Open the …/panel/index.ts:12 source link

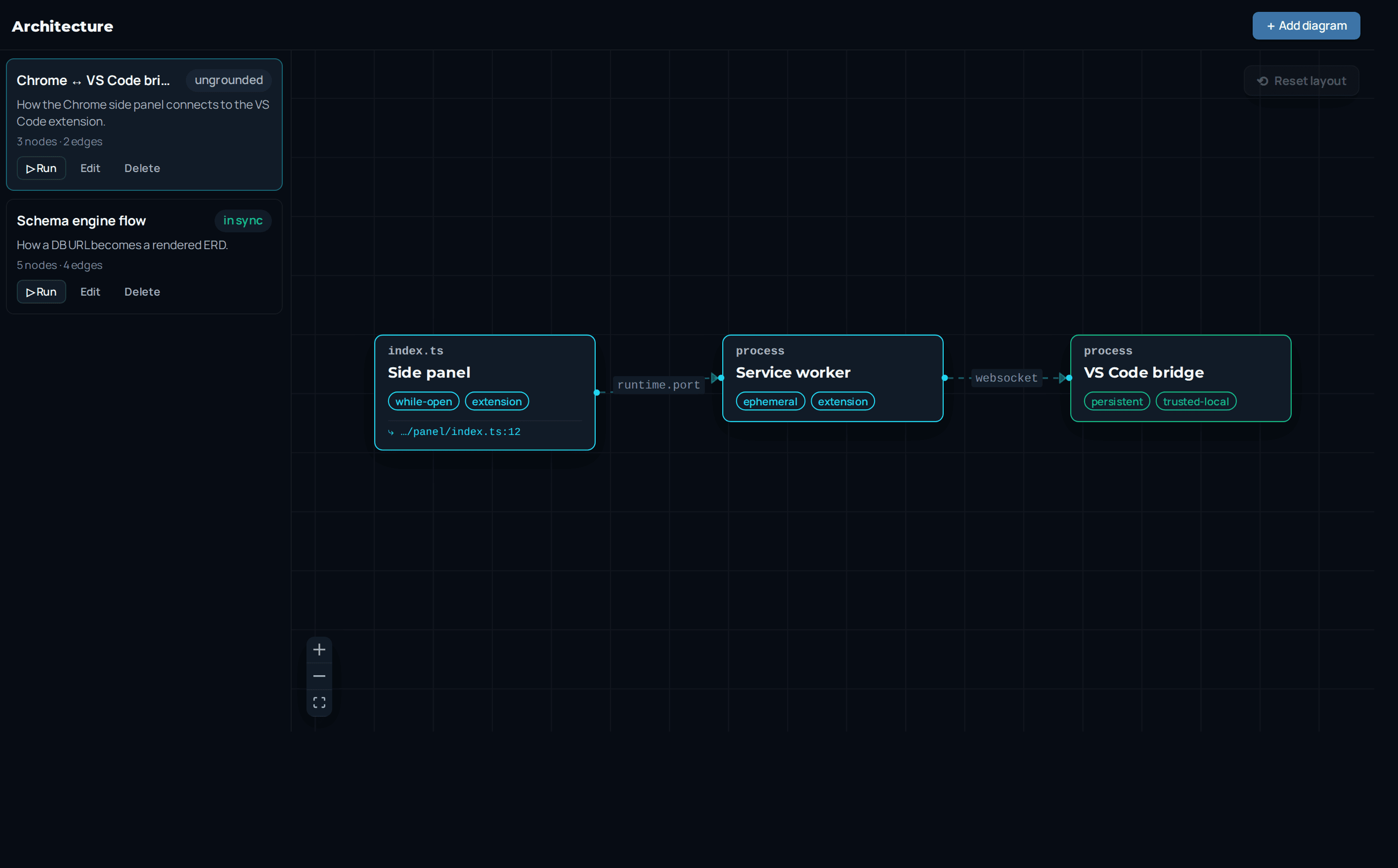point(455,432)
